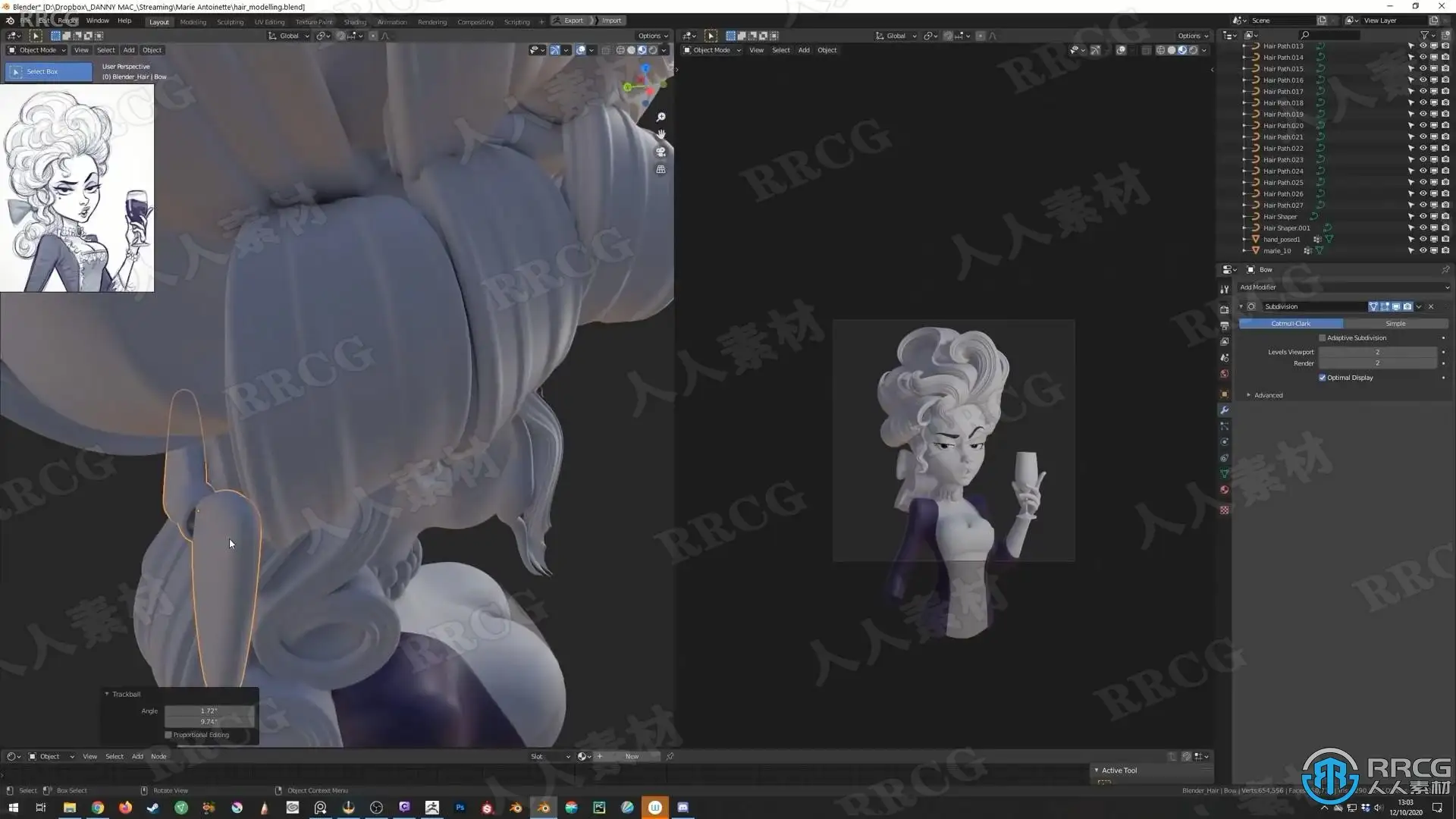Open the Output properties tab

[x=1224, y=325]
